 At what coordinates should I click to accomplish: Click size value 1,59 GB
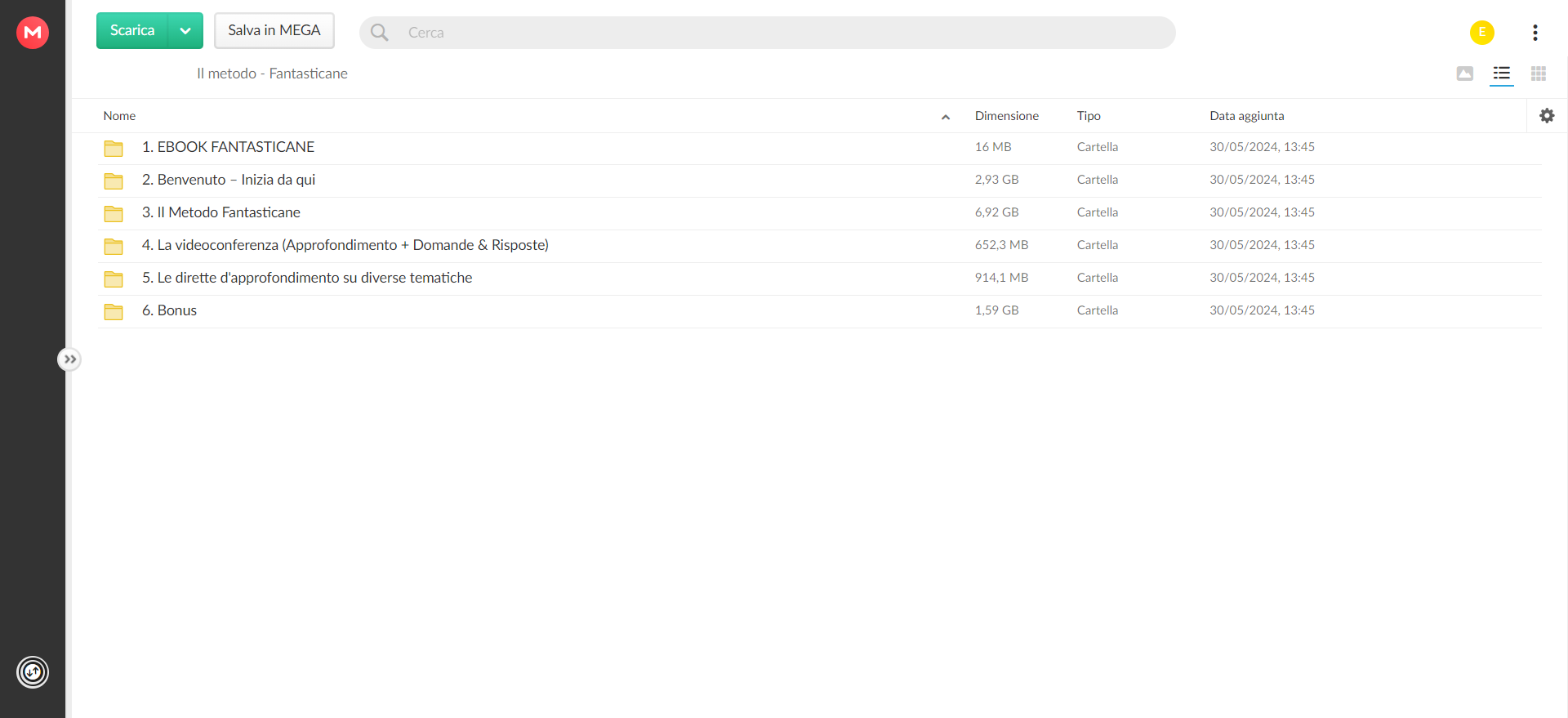(x=997, y=310)
